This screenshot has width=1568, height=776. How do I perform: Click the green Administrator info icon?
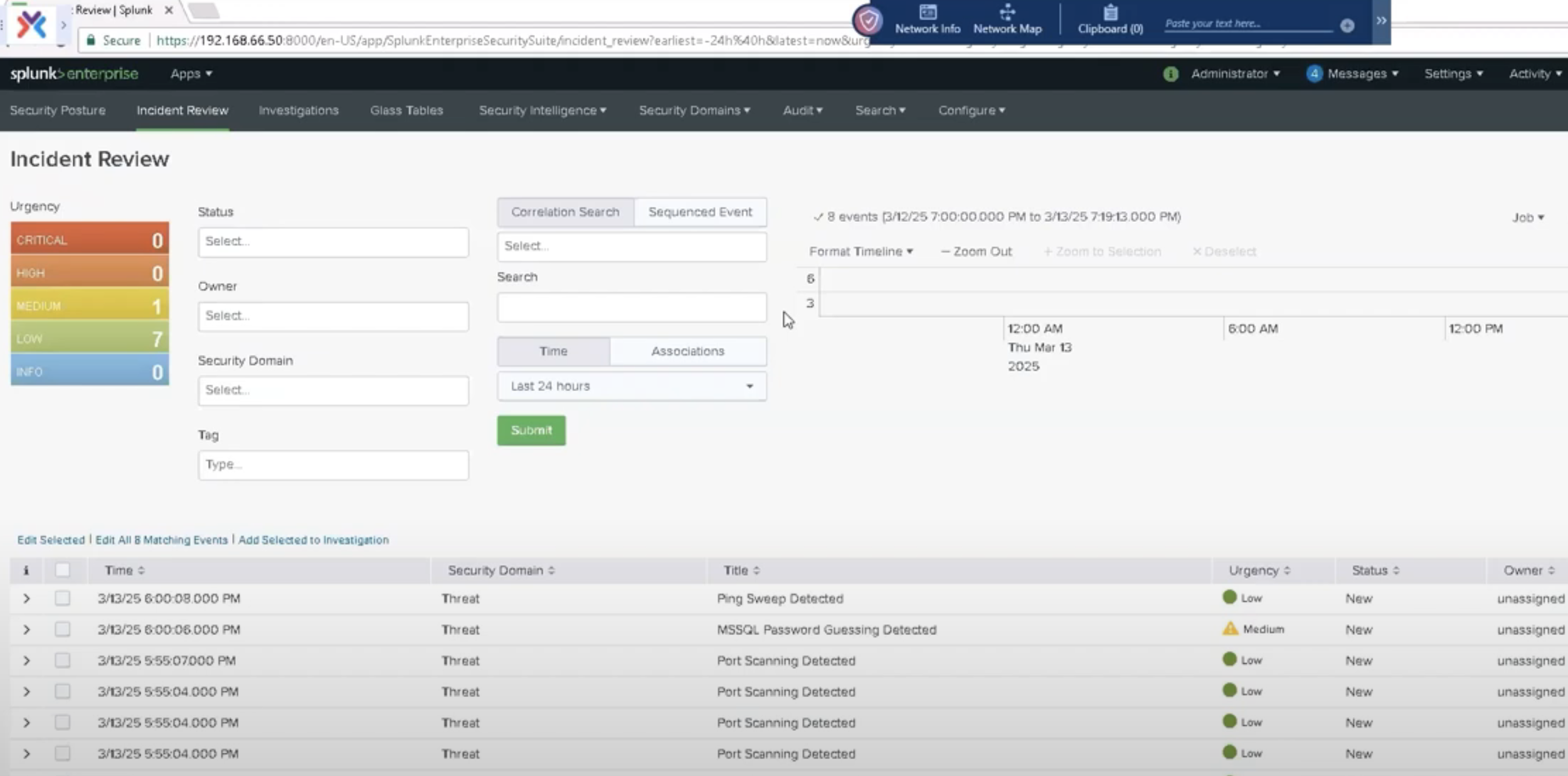(1170, 74)
